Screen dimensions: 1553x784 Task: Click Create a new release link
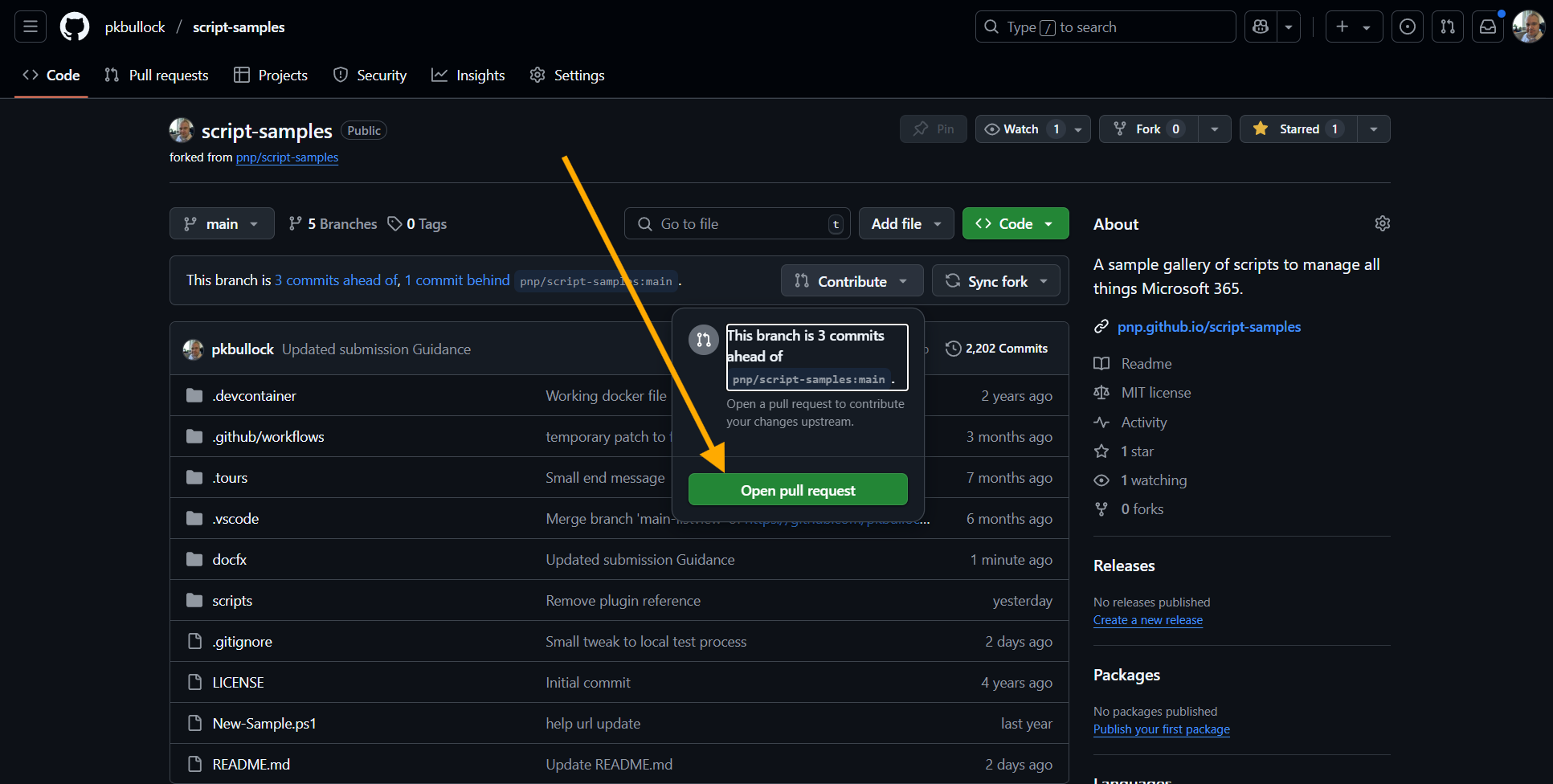tap(1147, 620)
